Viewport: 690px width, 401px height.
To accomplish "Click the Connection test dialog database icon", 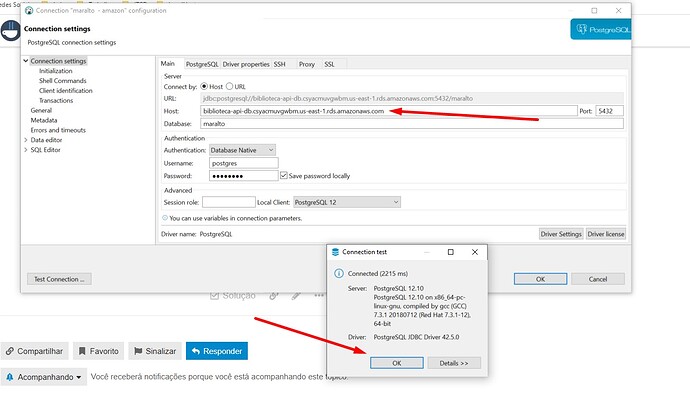I will pyautogui.click(x=335, y=252).
